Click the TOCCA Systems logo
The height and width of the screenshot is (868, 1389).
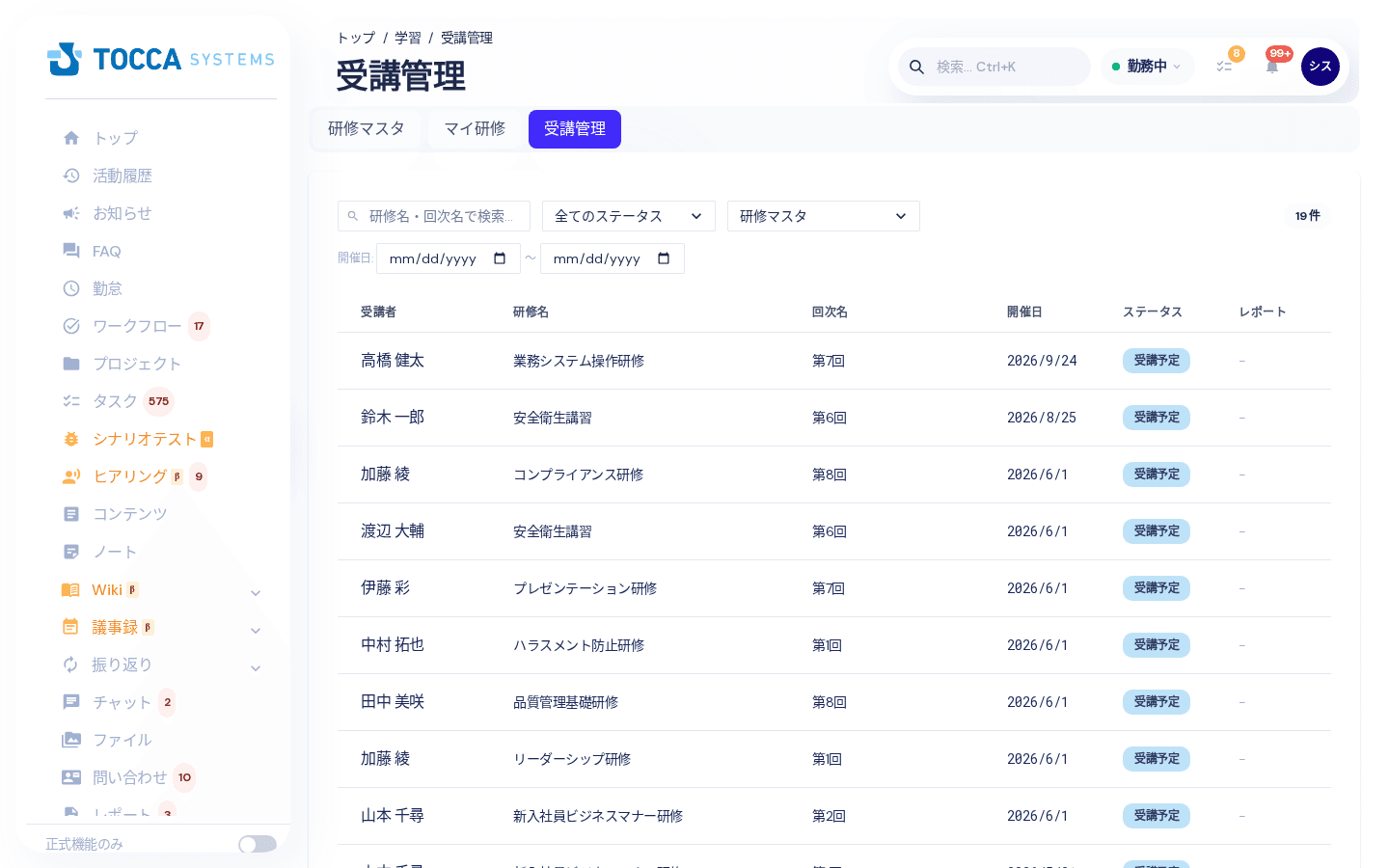(x=161, y=59)
